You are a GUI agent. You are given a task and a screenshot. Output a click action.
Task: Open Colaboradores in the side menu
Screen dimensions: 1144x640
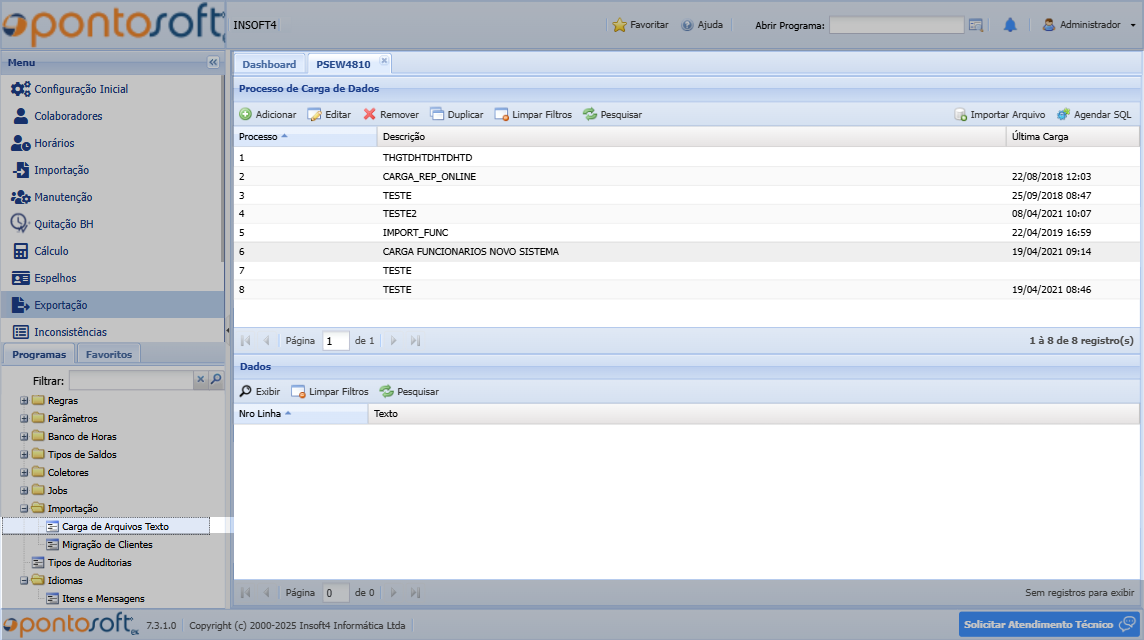[68, 116]
